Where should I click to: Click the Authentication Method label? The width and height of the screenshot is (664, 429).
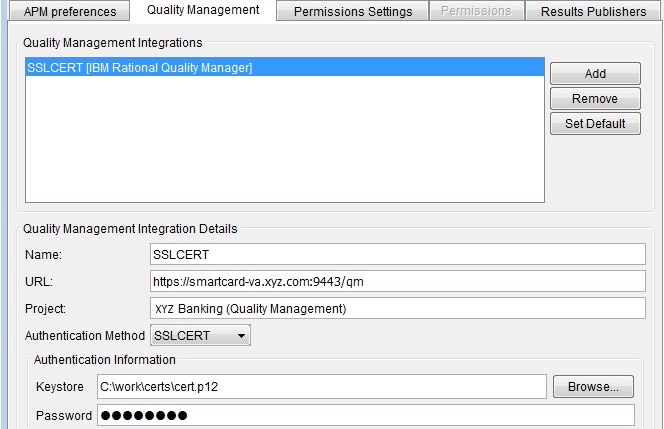[x=84, y=335]
